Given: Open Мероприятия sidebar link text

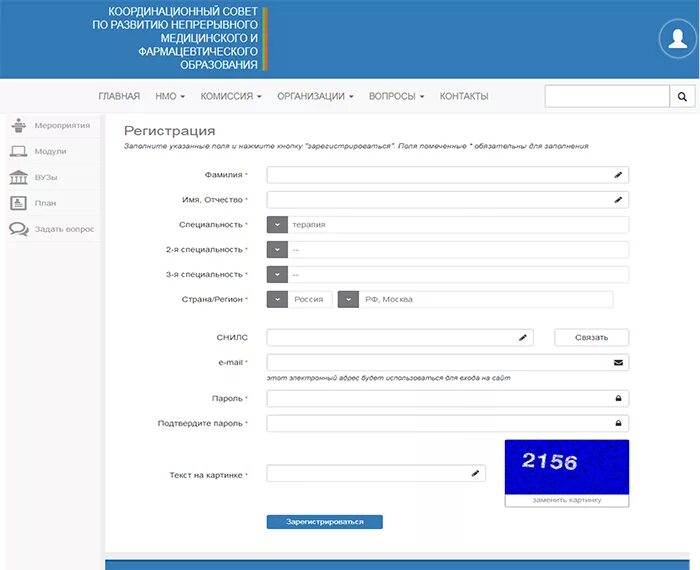Looking at the screenshot, I should point(62,125).
